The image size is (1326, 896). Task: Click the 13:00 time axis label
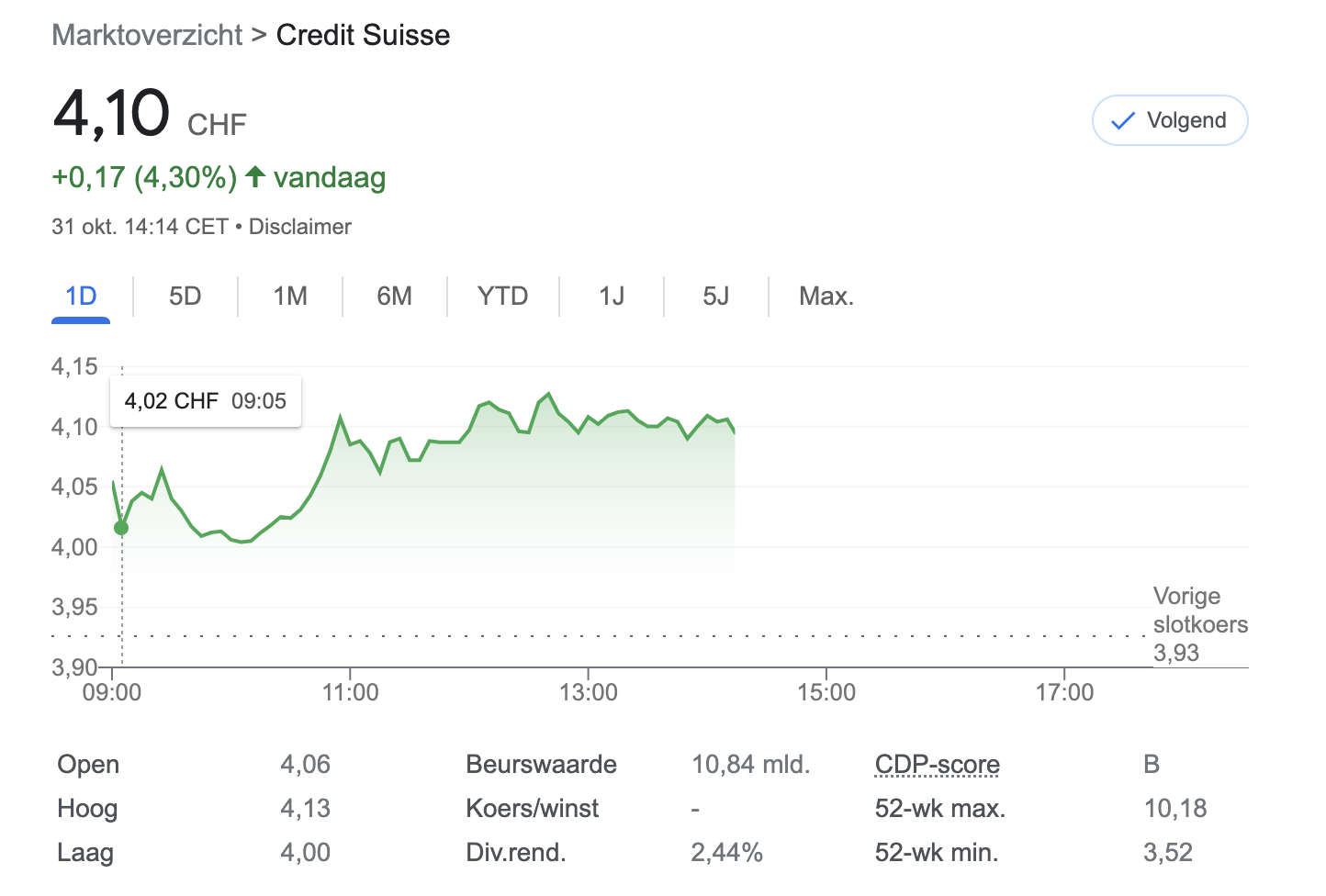pos(588,692)
